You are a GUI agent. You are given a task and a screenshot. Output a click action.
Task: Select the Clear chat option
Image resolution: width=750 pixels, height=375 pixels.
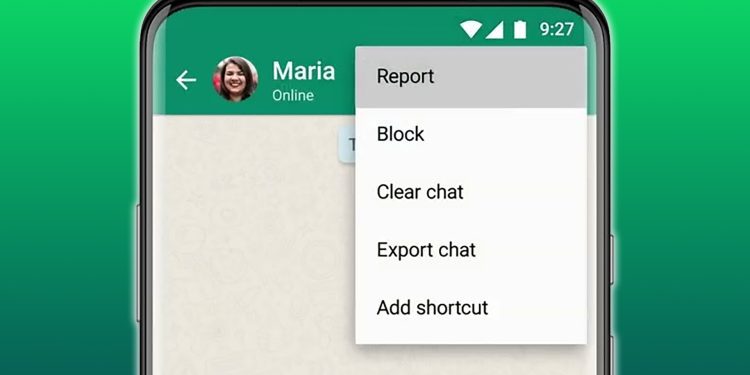(471, 192)
